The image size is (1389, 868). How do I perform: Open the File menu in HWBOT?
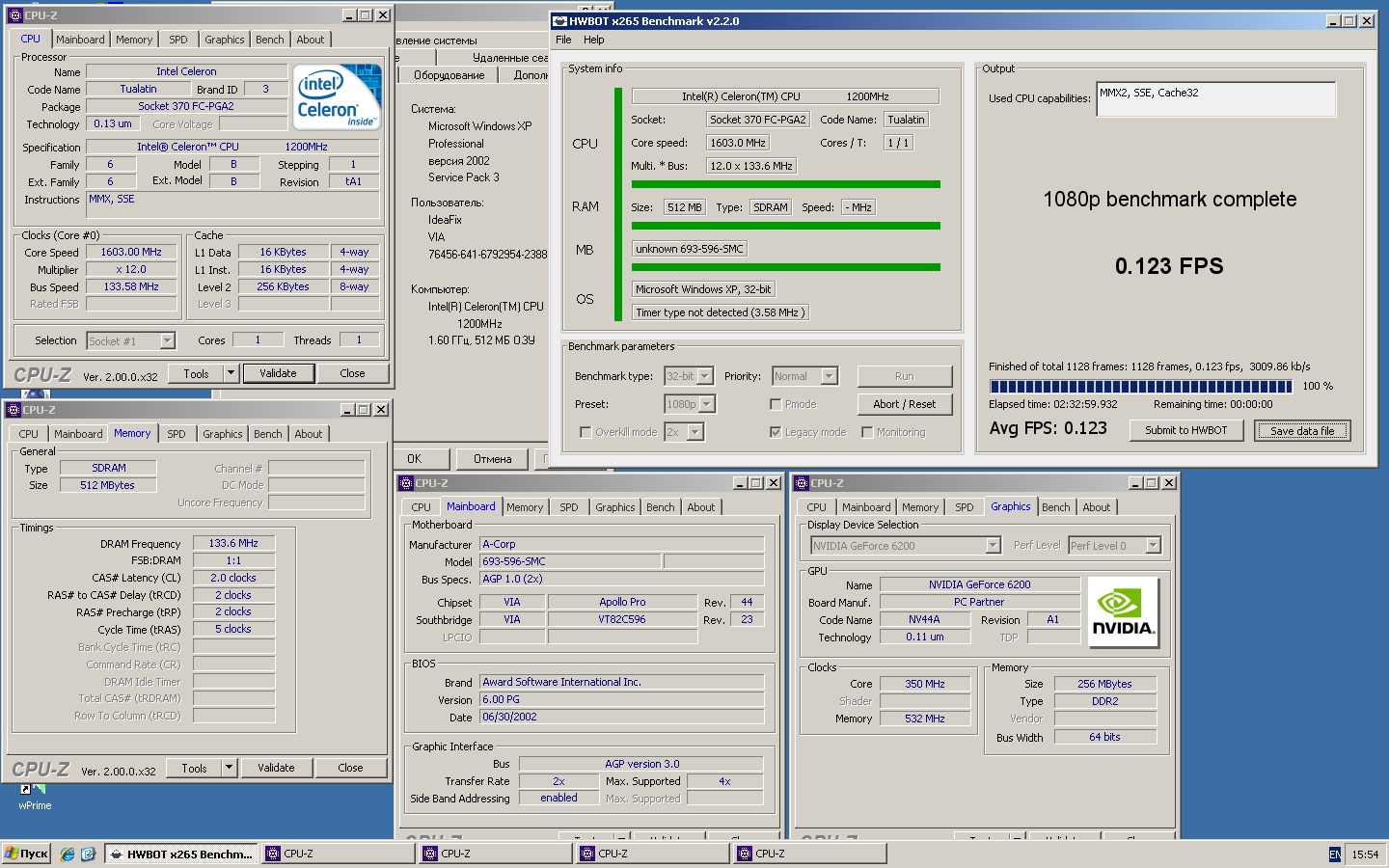563,40
